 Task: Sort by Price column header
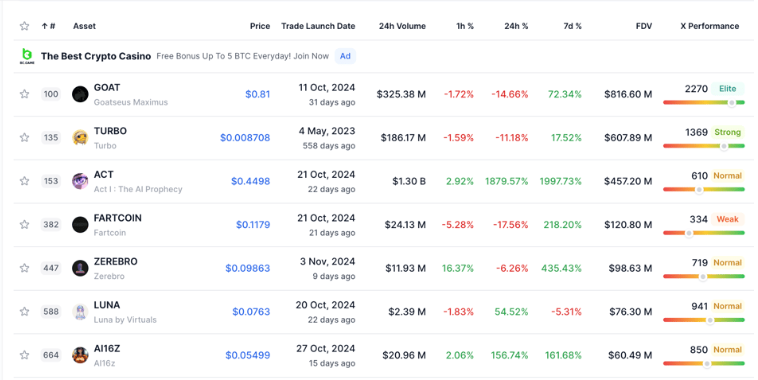[260, 26]
